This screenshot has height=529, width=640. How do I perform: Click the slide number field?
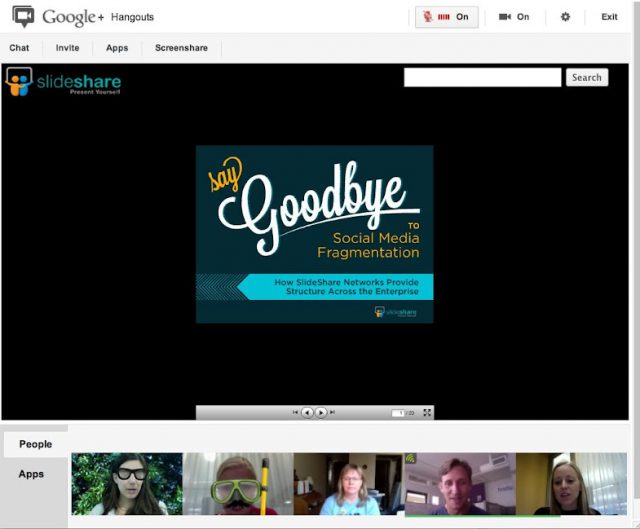click(398, 413)
